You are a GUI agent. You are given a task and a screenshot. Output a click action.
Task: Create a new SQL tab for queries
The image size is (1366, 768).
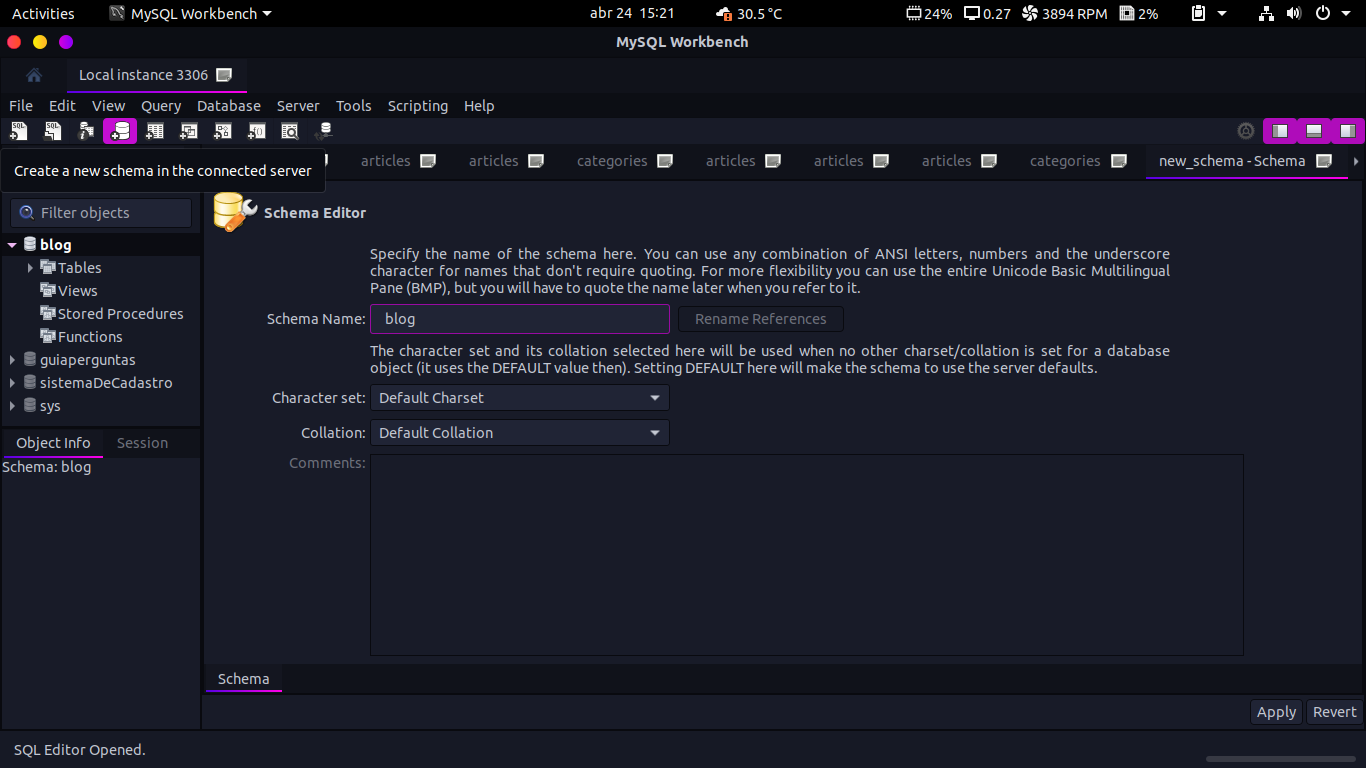pos(19,131)
